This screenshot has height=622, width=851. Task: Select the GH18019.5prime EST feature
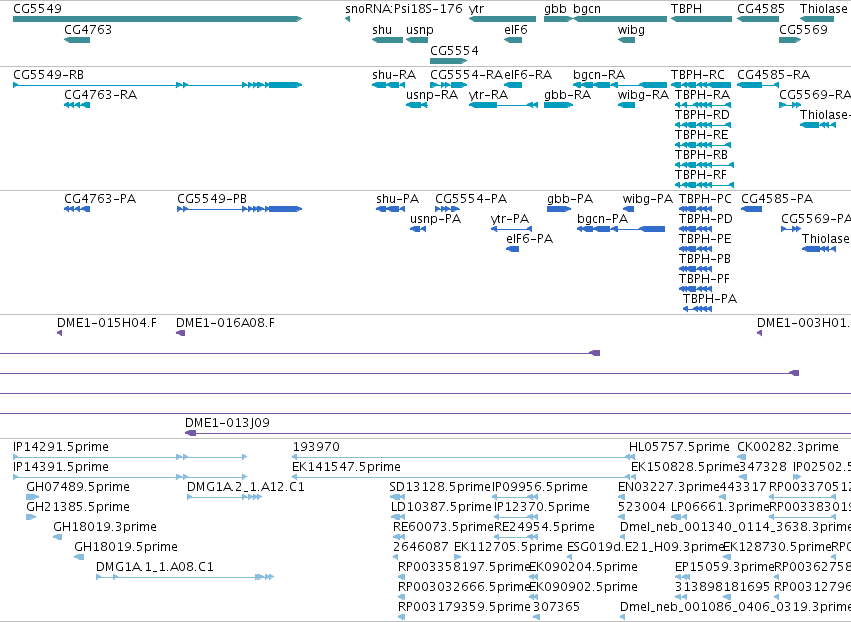click(x=79, y=557)
